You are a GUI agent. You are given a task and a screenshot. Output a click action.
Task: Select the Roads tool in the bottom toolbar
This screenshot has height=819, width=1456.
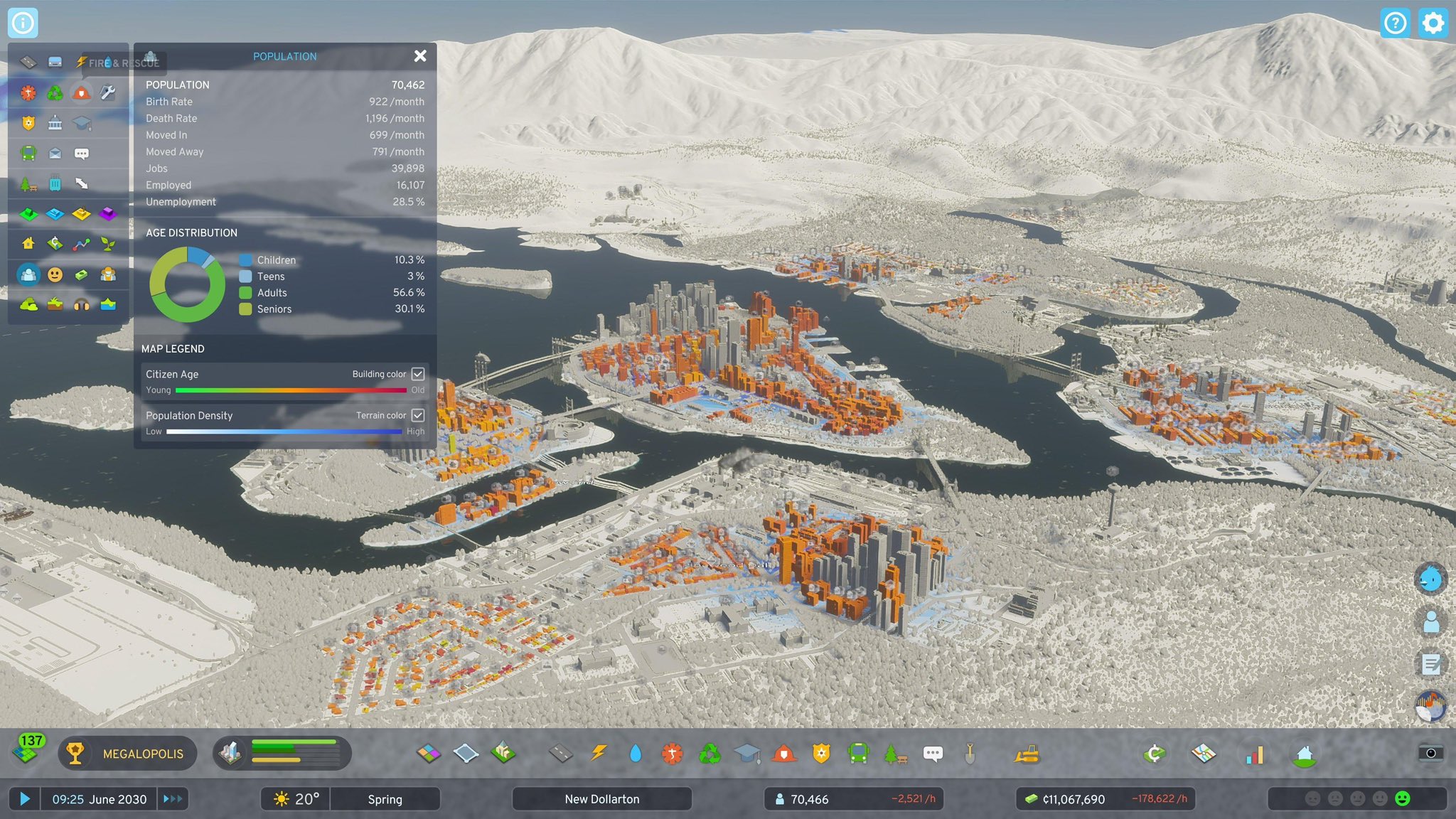point(560,754)
